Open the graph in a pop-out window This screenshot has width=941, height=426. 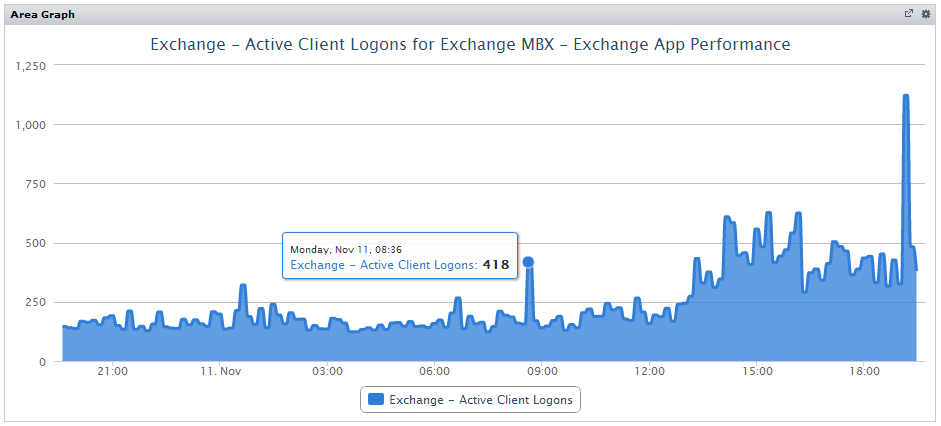click(x=908, y=14)
